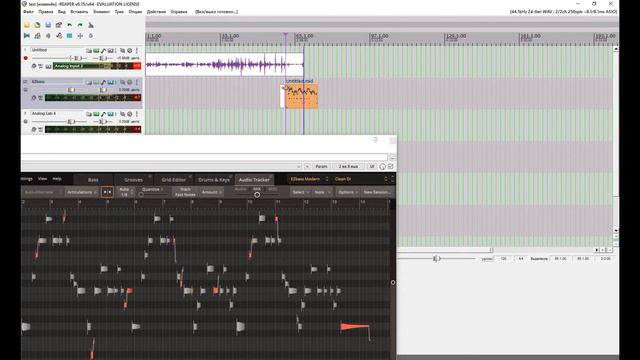This screenshot has width=640, height=360.
Task: Toggle the snap icon in toolbar
Action: click(x=80, y=36)
